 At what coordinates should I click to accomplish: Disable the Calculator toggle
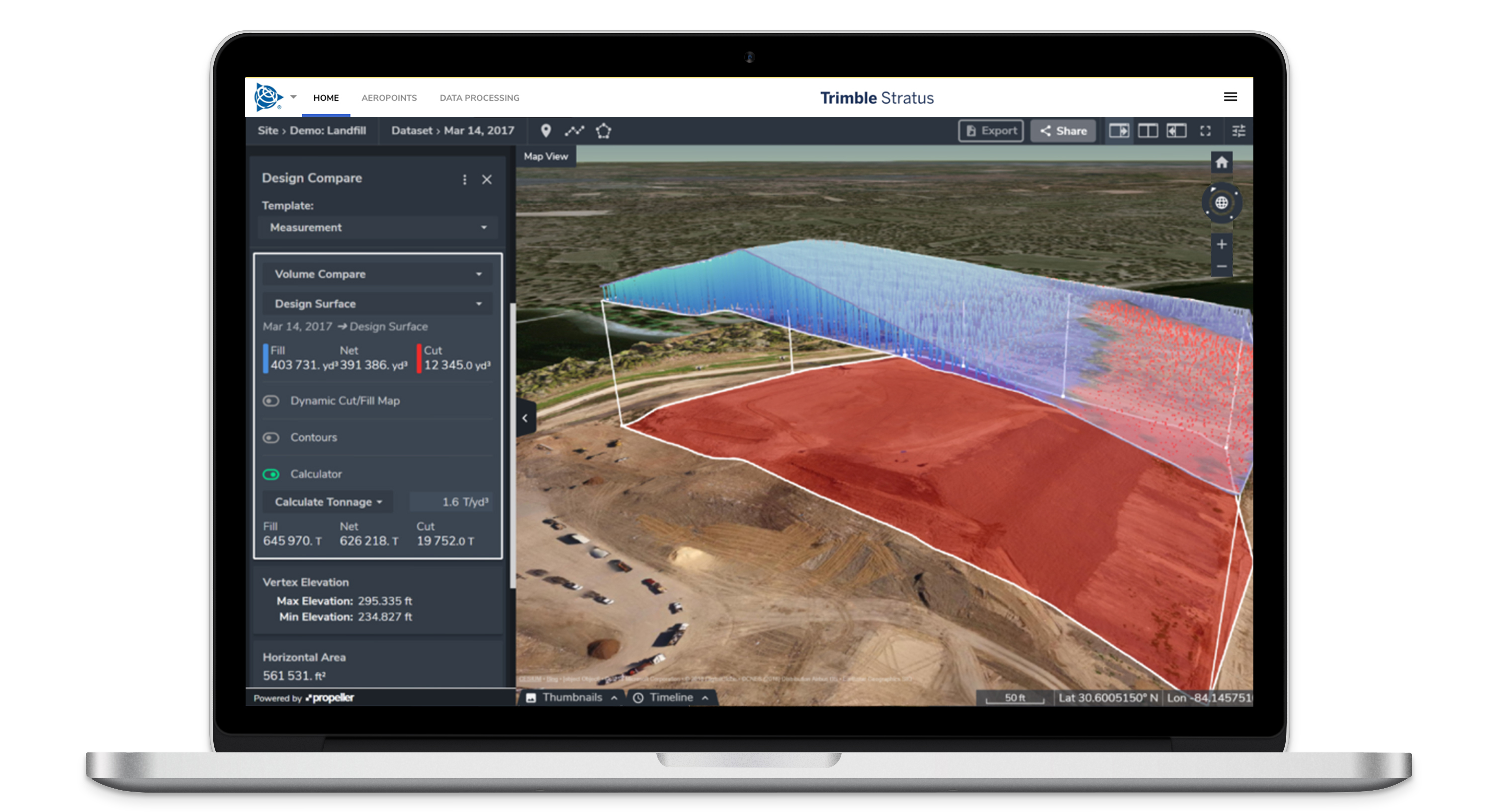[271, 474]
